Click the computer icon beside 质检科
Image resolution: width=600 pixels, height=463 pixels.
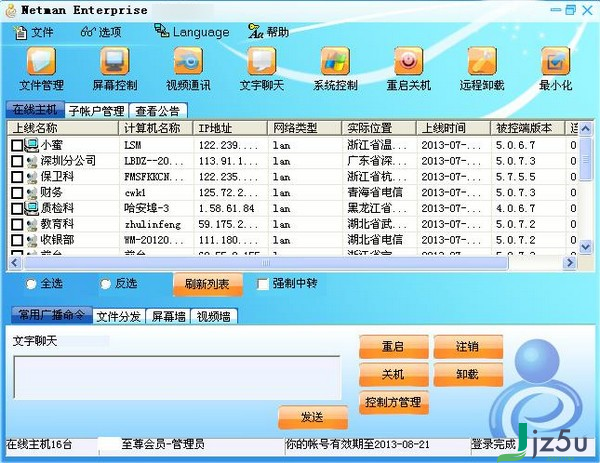(32, 208)
